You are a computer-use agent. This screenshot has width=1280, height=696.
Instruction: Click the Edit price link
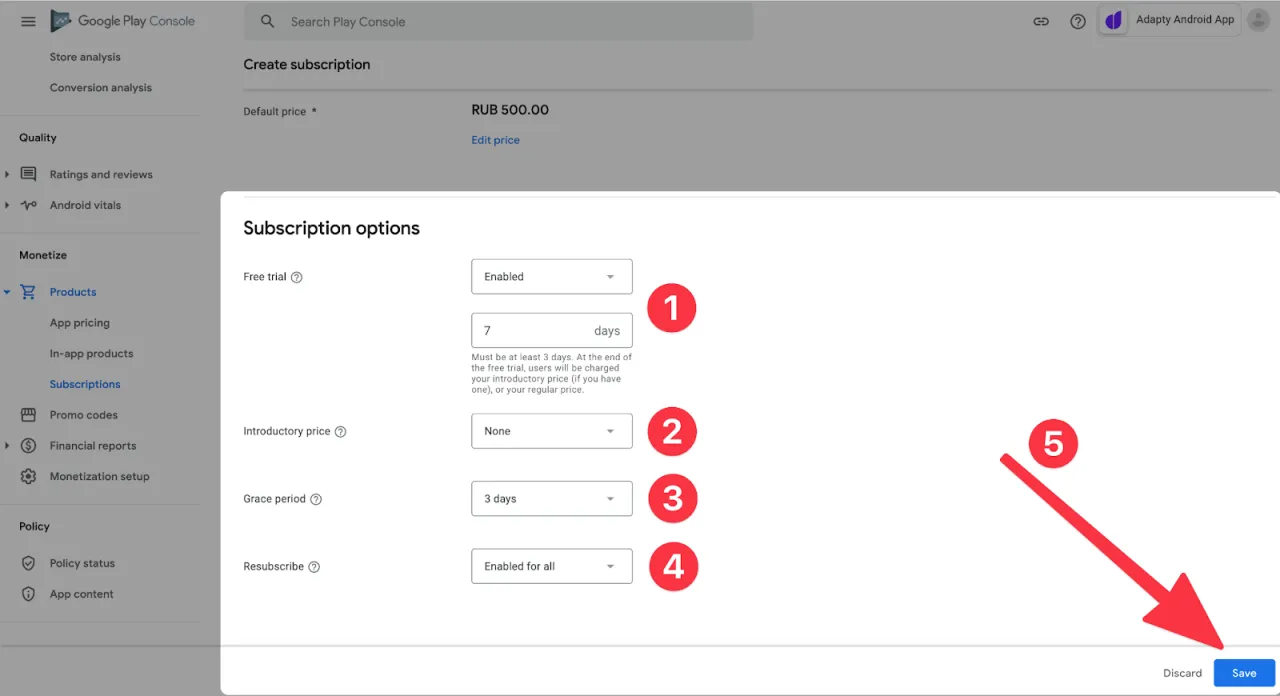click(495, 140)
